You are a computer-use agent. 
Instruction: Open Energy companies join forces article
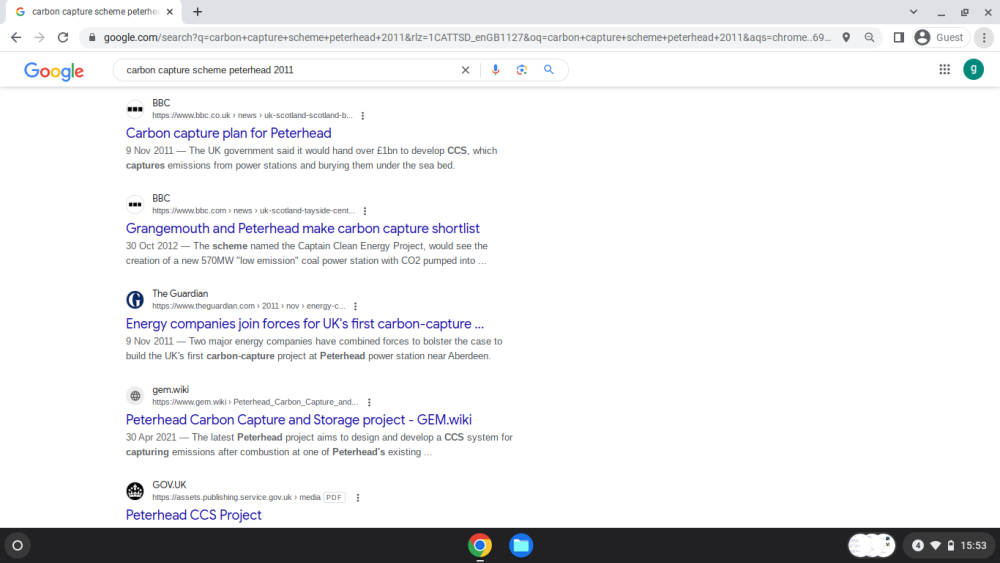[x=305, y=324]
